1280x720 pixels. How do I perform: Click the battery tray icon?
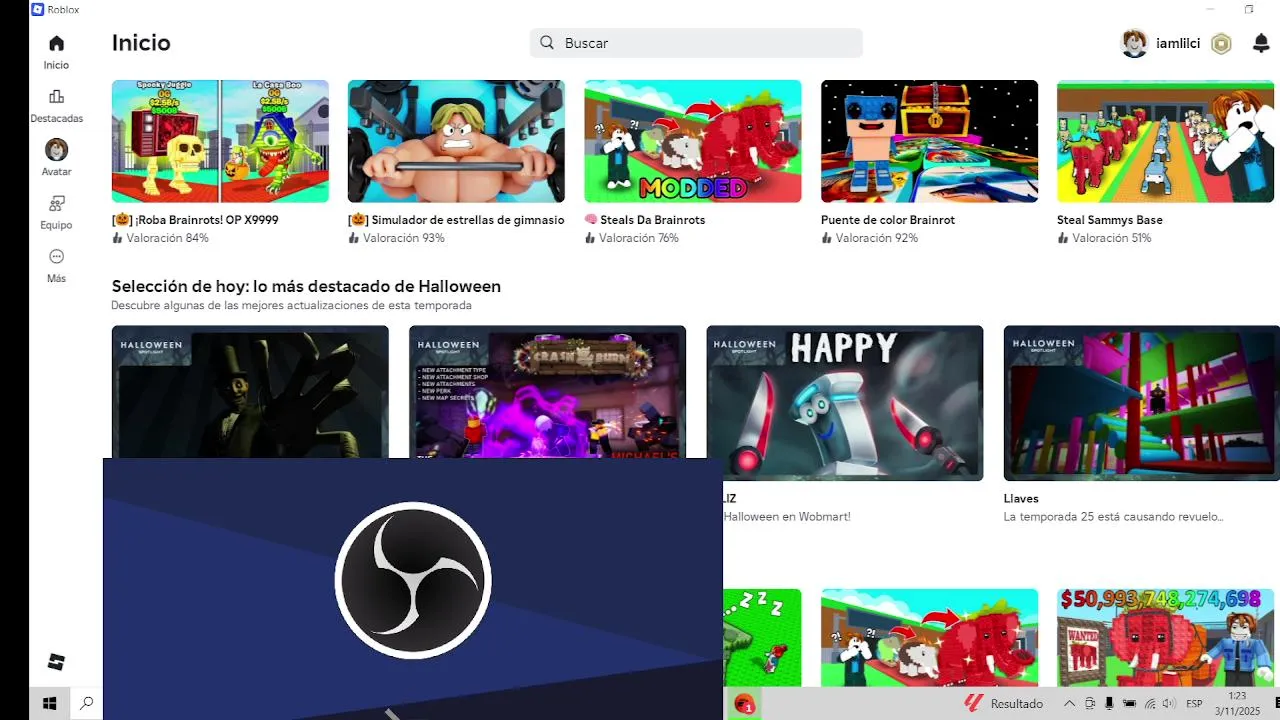click(x=1129, y=704)
